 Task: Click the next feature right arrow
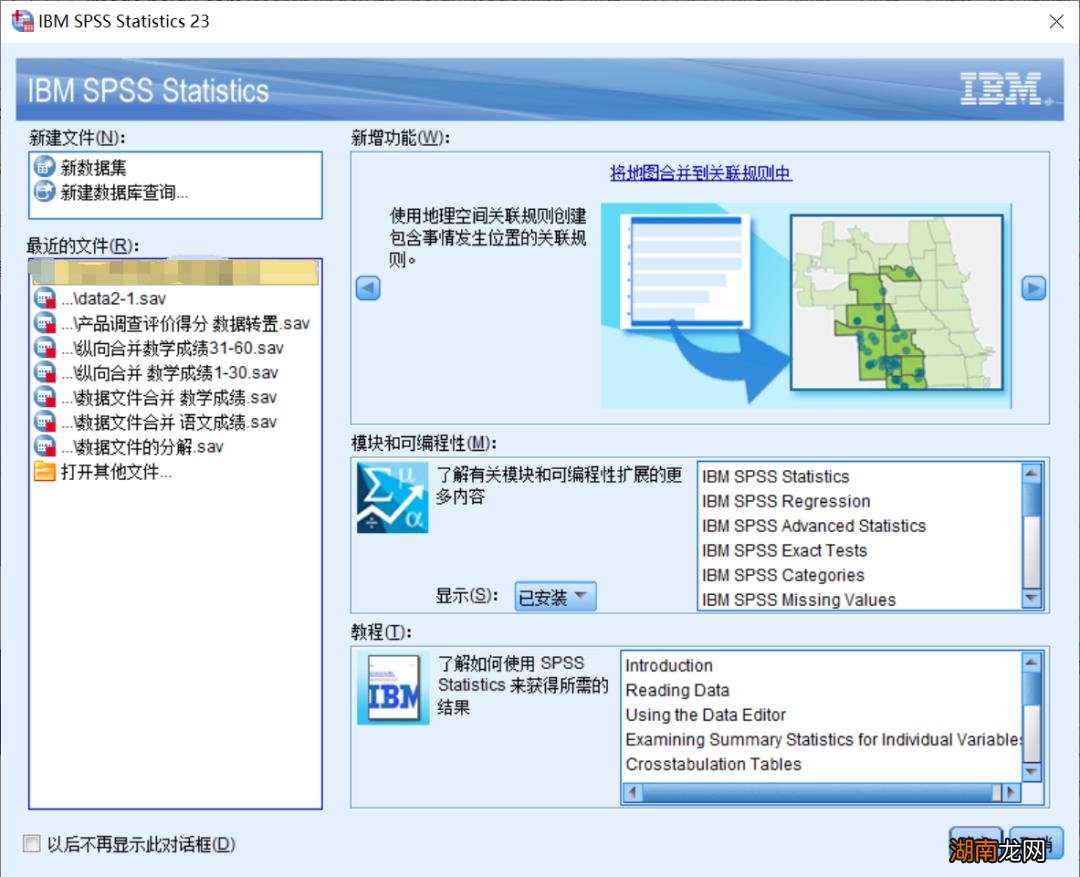(1033, 289)
